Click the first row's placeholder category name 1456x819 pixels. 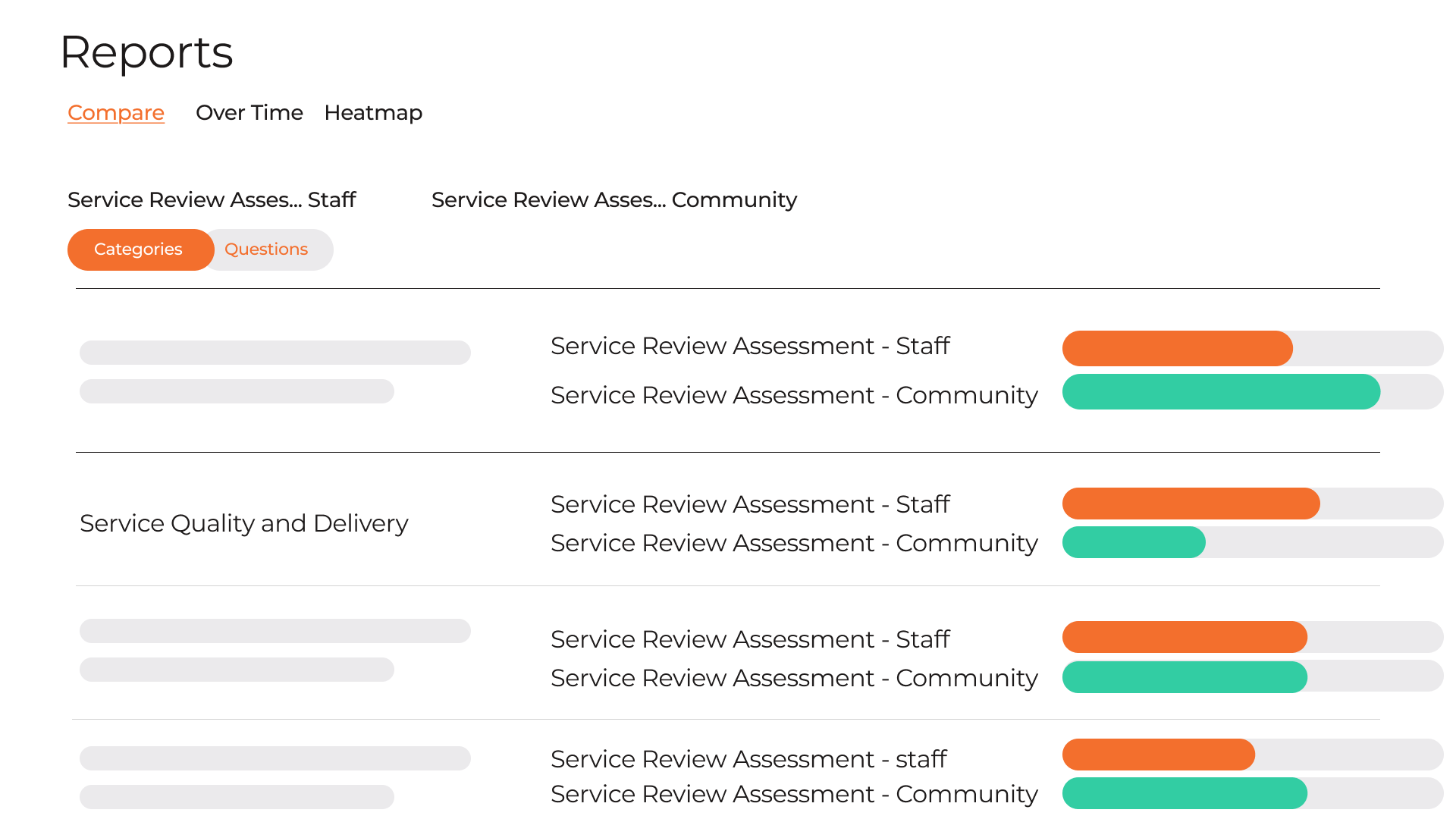tap(275, 353)
